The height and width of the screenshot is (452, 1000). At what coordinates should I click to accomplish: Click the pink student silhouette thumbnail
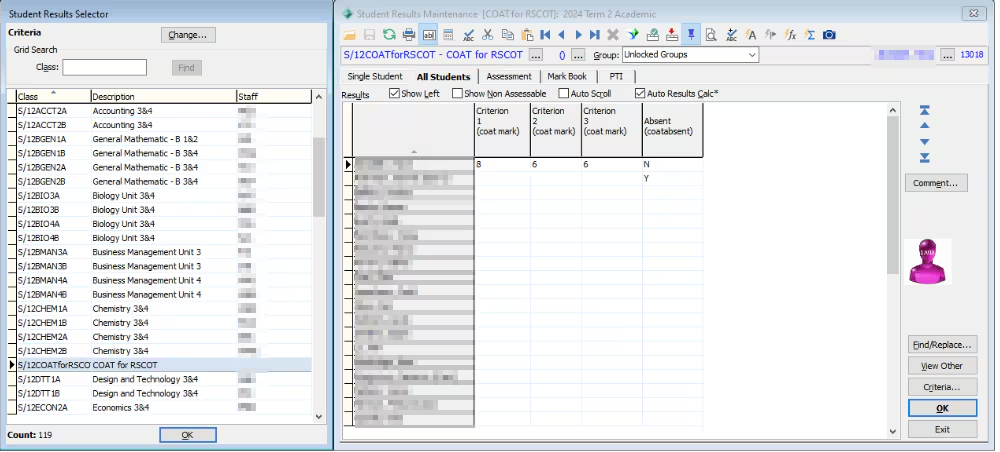pos(928,261)
